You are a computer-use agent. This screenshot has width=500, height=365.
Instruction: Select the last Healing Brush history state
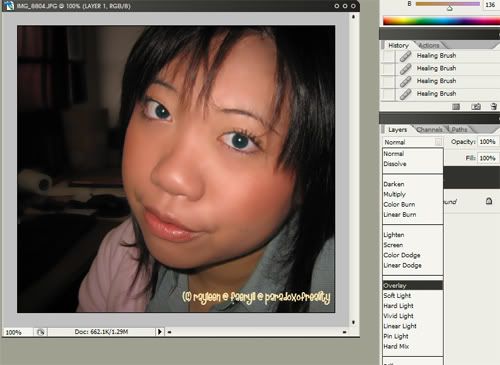tap(447, 94)
